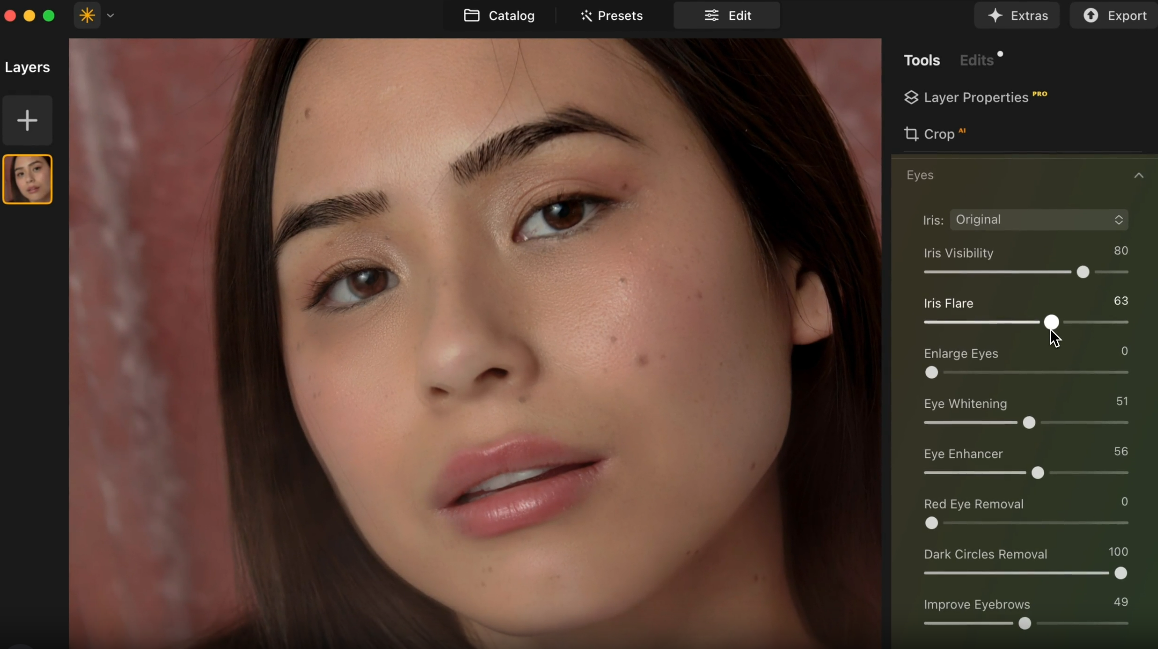Switch to the Presets tab
Image resolution: width=1158 pixels, height=649 pixels.
pos(612,16)
